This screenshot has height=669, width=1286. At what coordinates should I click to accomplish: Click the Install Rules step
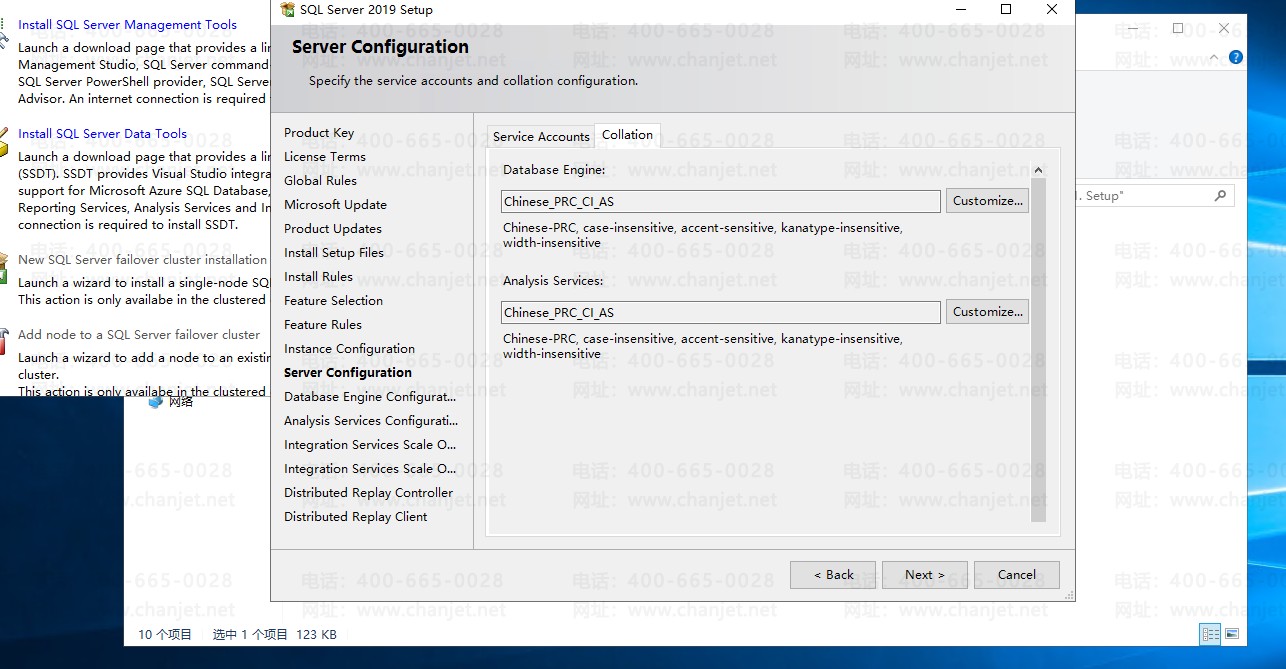318,277
